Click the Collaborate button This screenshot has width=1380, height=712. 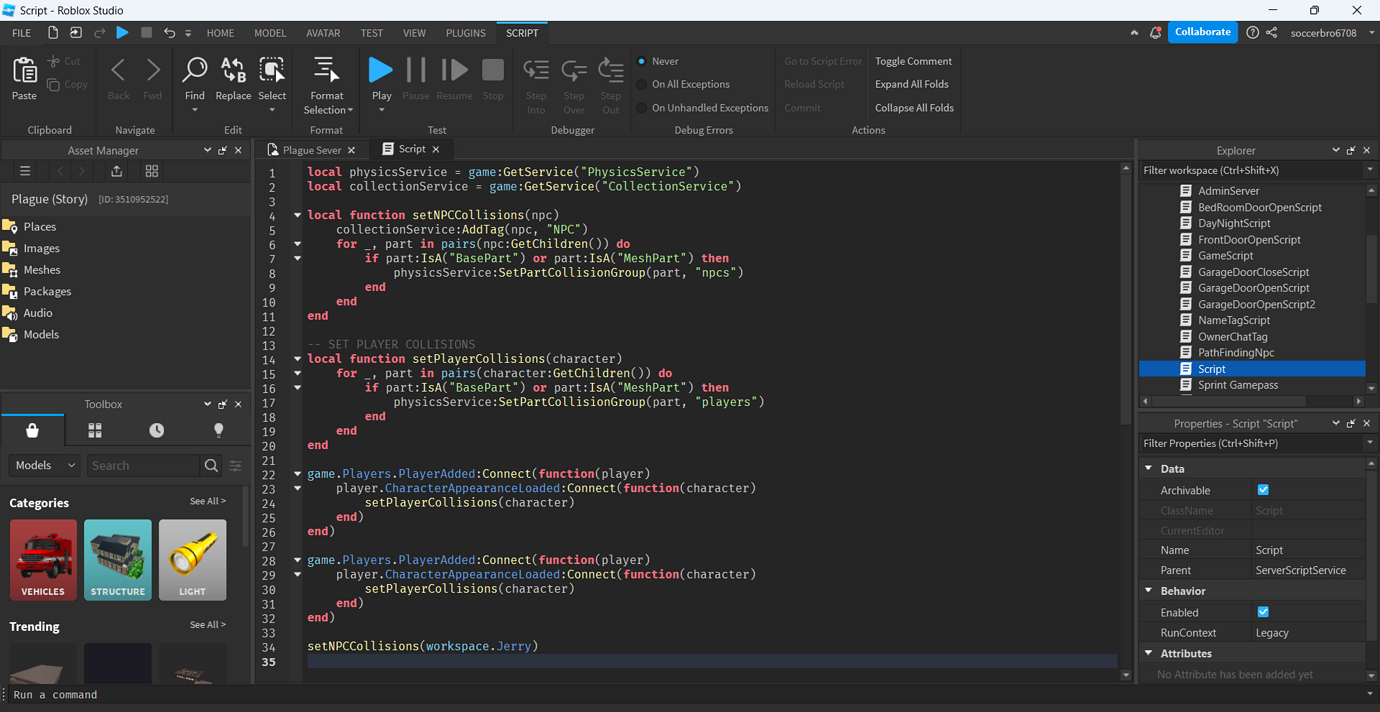click(x=1202, y=31)
